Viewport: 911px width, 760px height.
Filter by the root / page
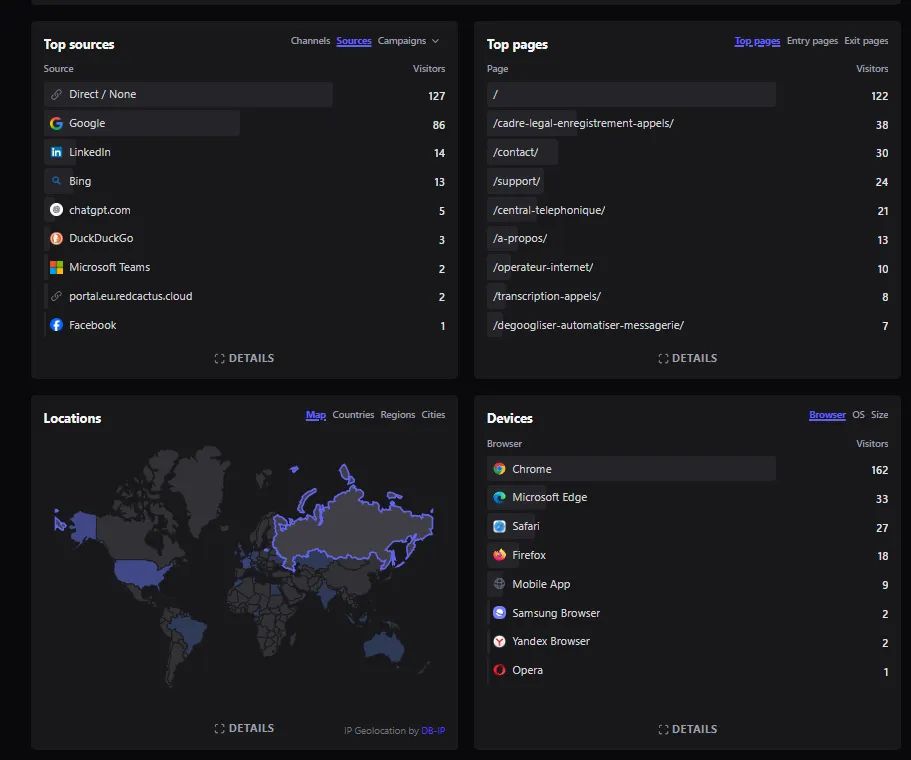[x=687, y=94]
